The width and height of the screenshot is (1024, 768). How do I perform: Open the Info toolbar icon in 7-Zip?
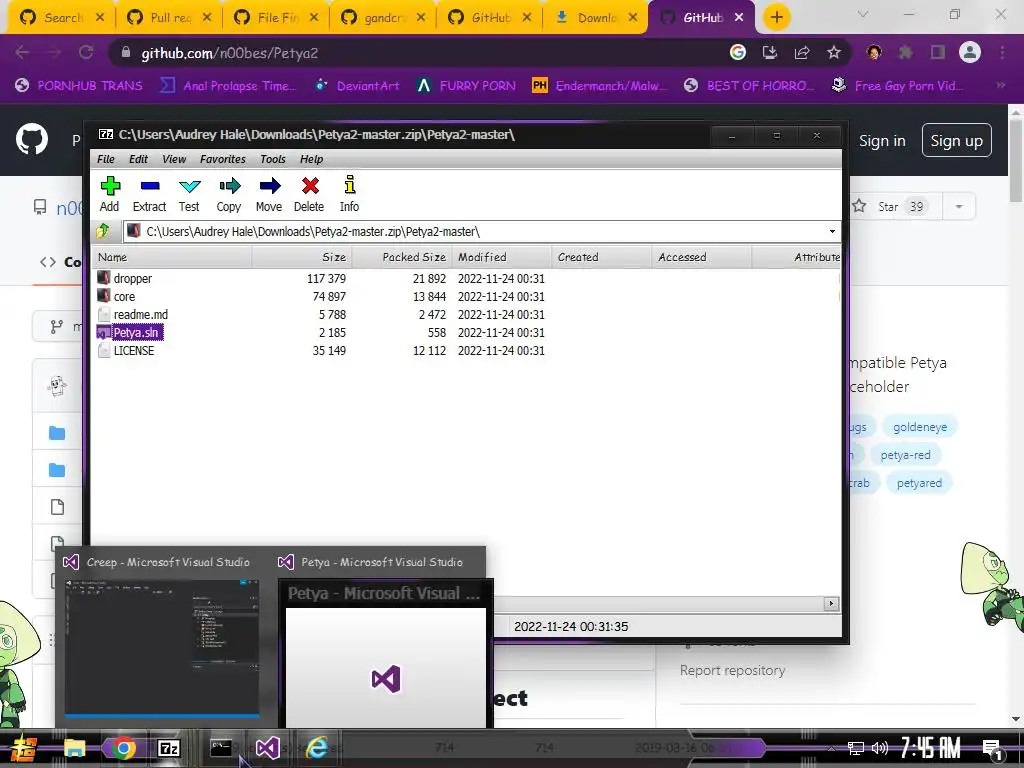[349, 194]
